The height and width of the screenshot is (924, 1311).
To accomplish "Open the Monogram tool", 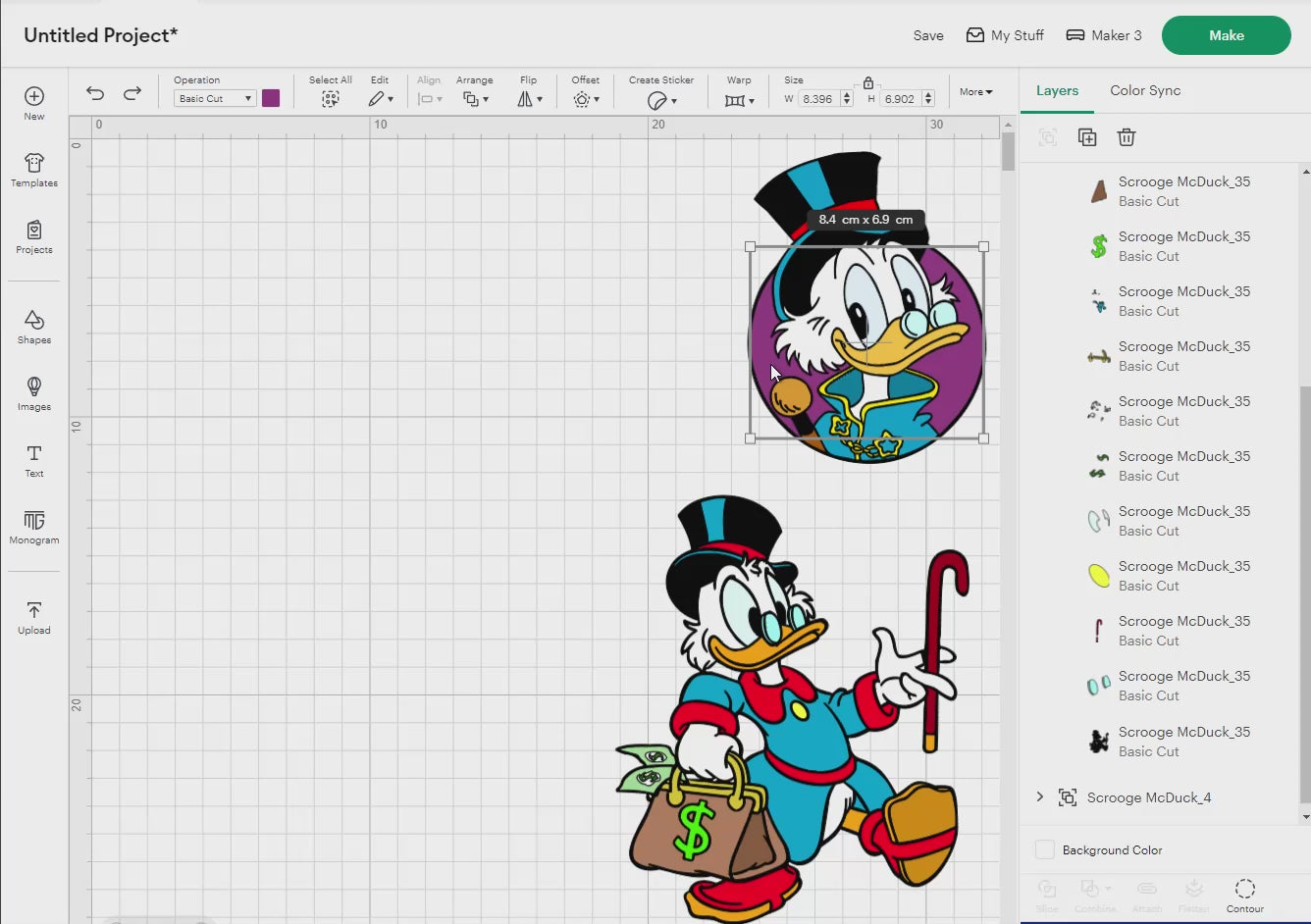I will pyautogui.click(x=34, y=527).
